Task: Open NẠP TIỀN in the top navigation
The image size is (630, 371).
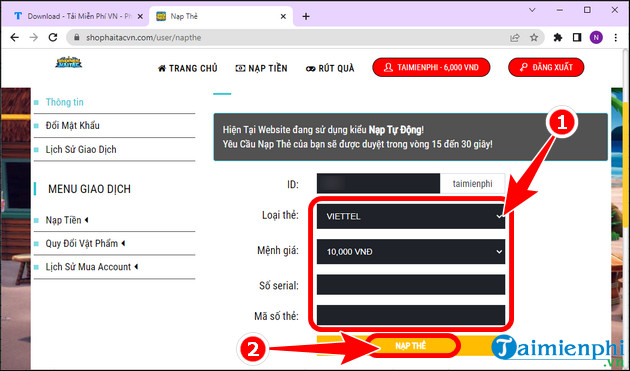Action: coord(261,68)
